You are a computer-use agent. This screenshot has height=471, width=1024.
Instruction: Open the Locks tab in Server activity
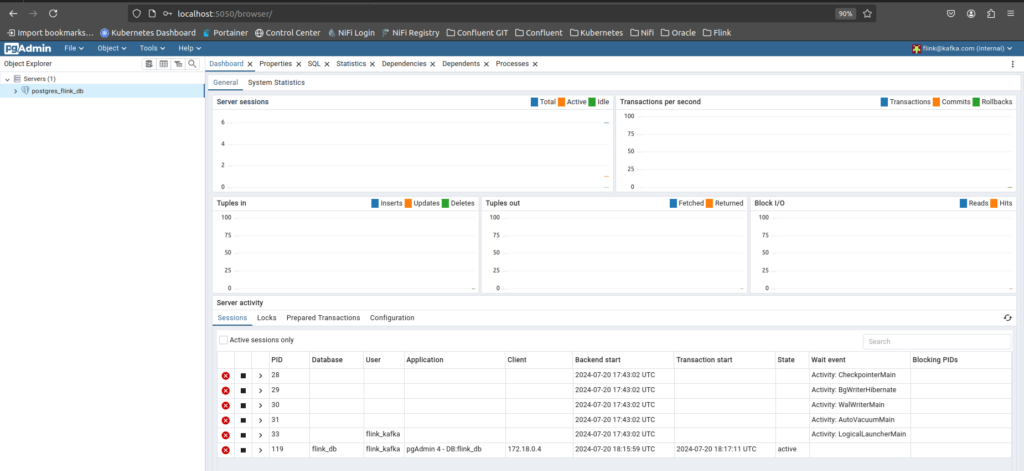[266, 318]
